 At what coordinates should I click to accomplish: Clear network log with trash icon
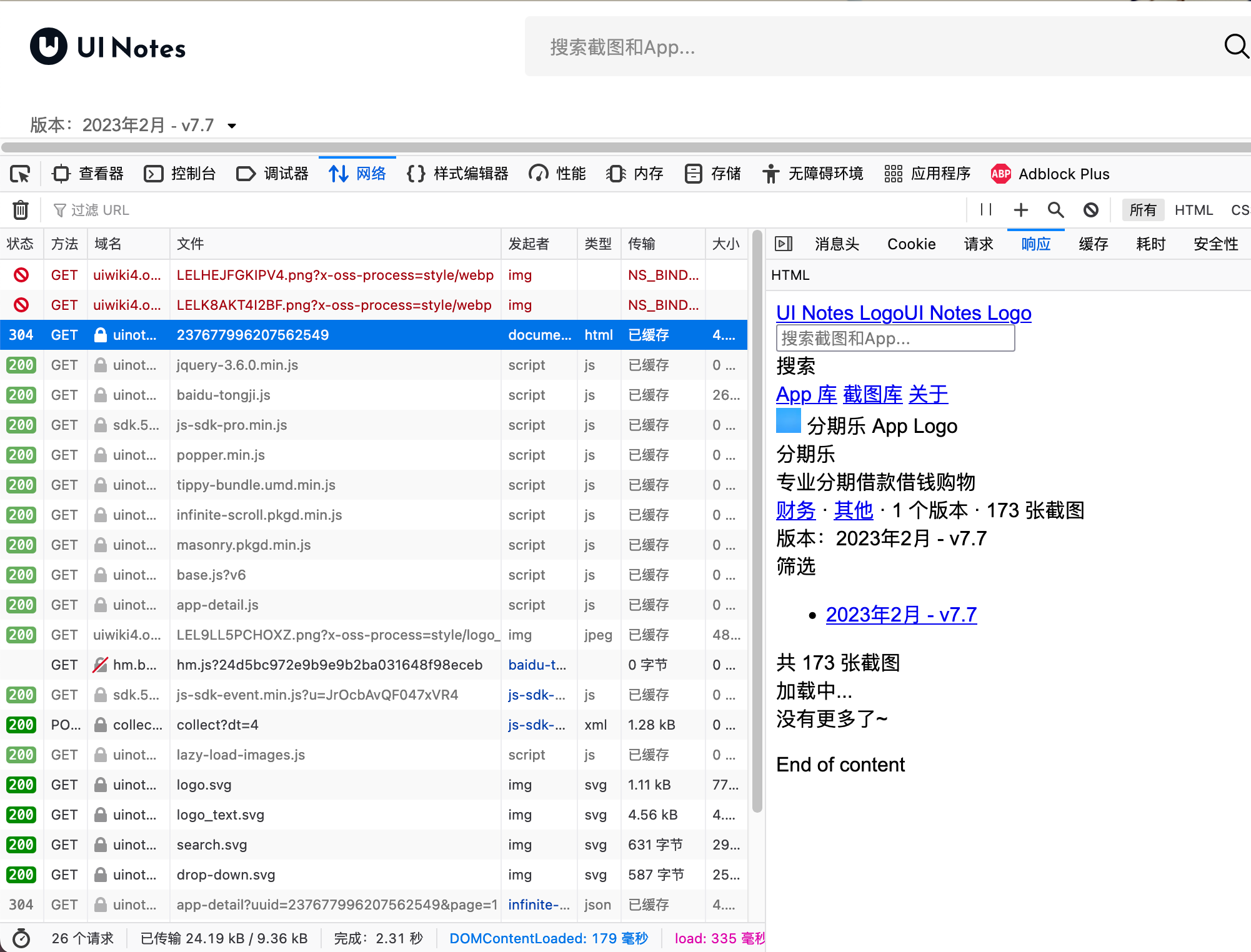(21, 210)
